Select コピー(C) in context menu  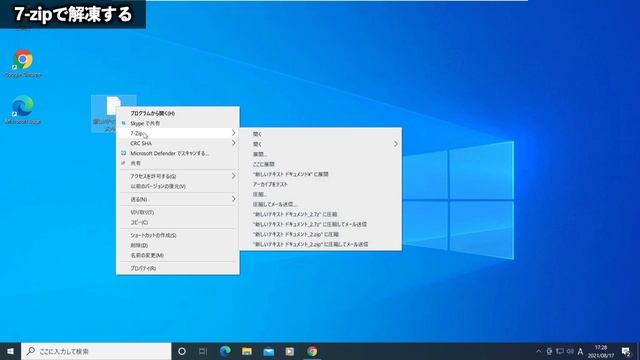coord(178,222)
